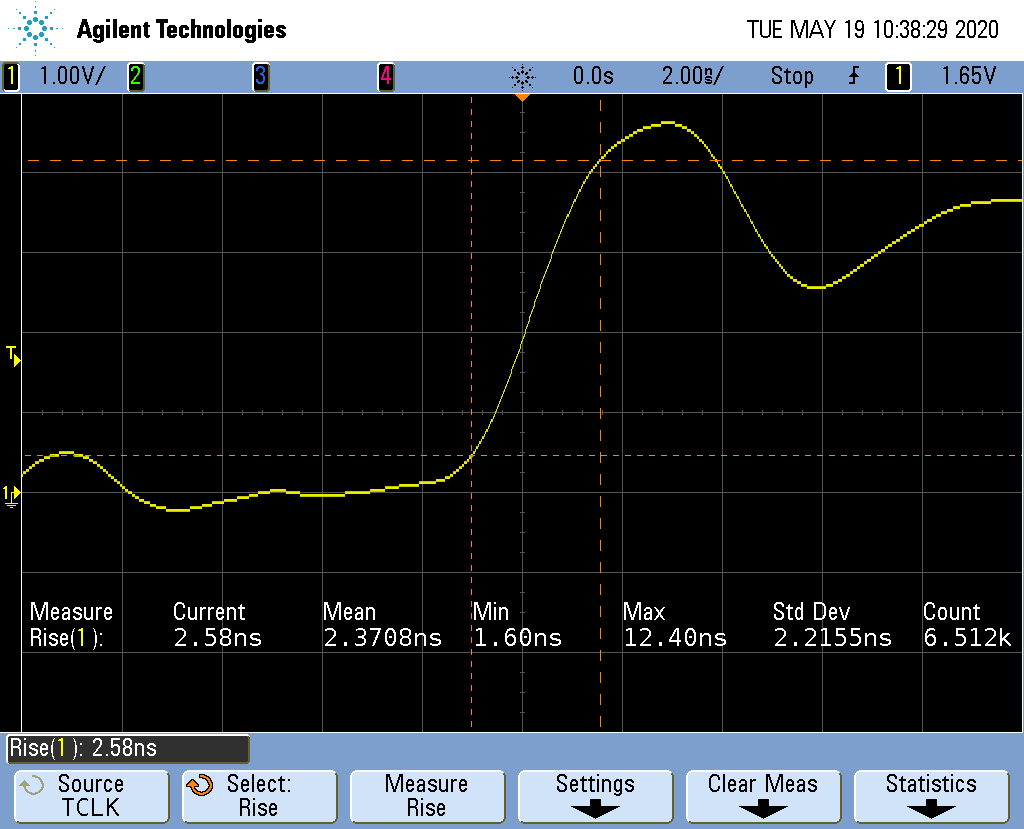
Task: Click the Measure column header
Action: [x=71, y=612]
